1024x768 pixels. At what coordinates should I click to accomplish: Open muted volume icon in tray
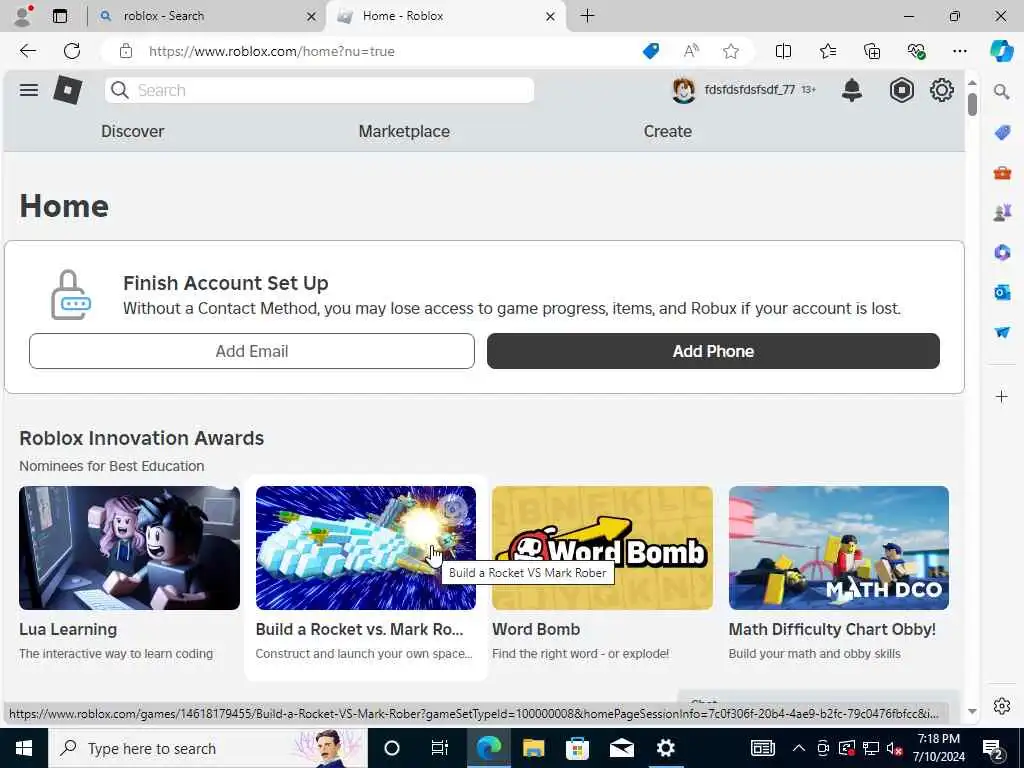point(894,748)
